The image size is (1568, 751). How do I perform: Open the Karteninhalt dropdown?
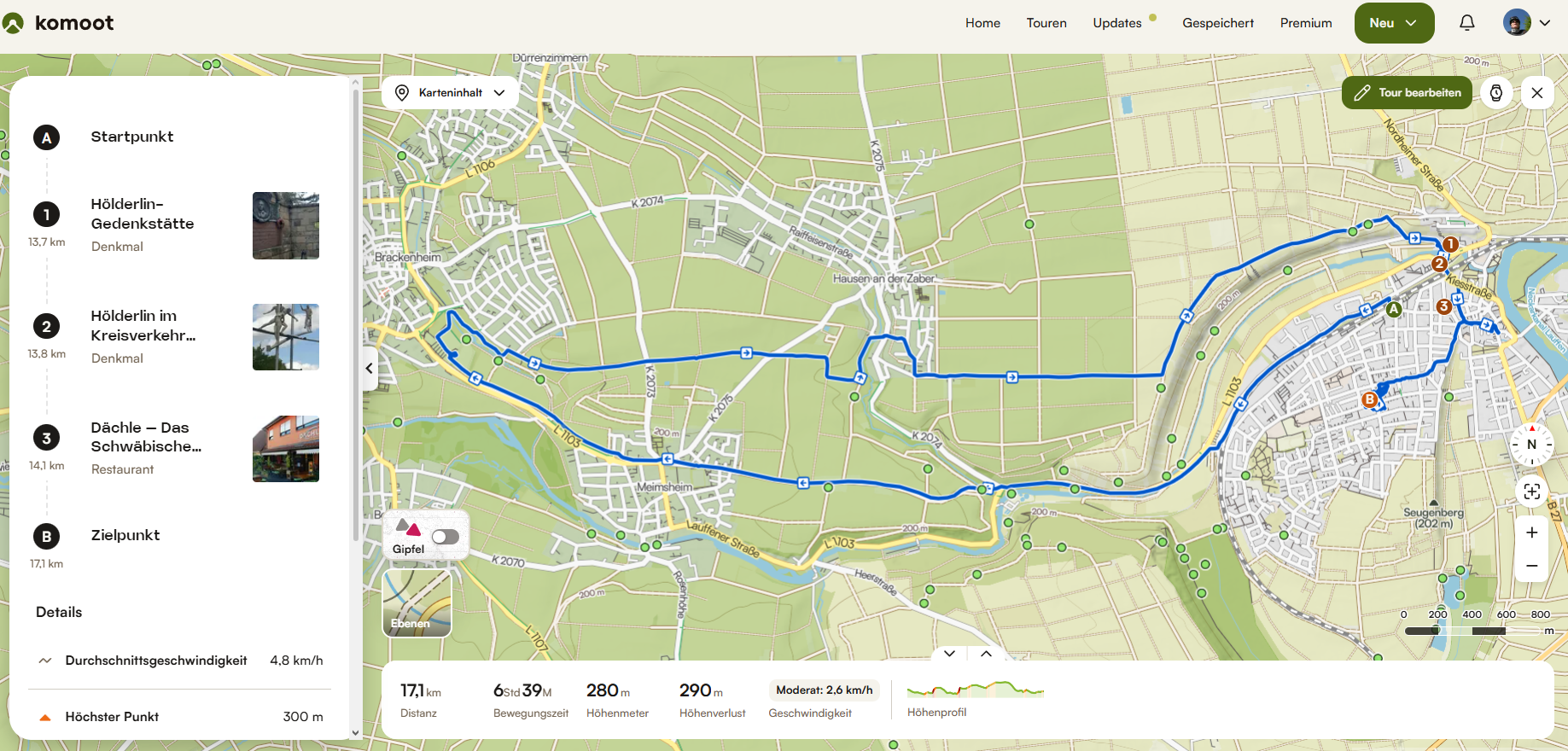coord(450,92)
